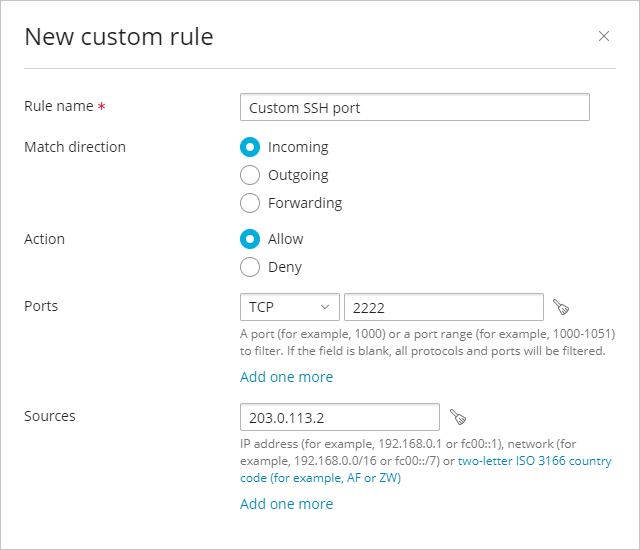Click the port number field showing 2222
The image size is (640, 550).
click(x=444, y=307)
